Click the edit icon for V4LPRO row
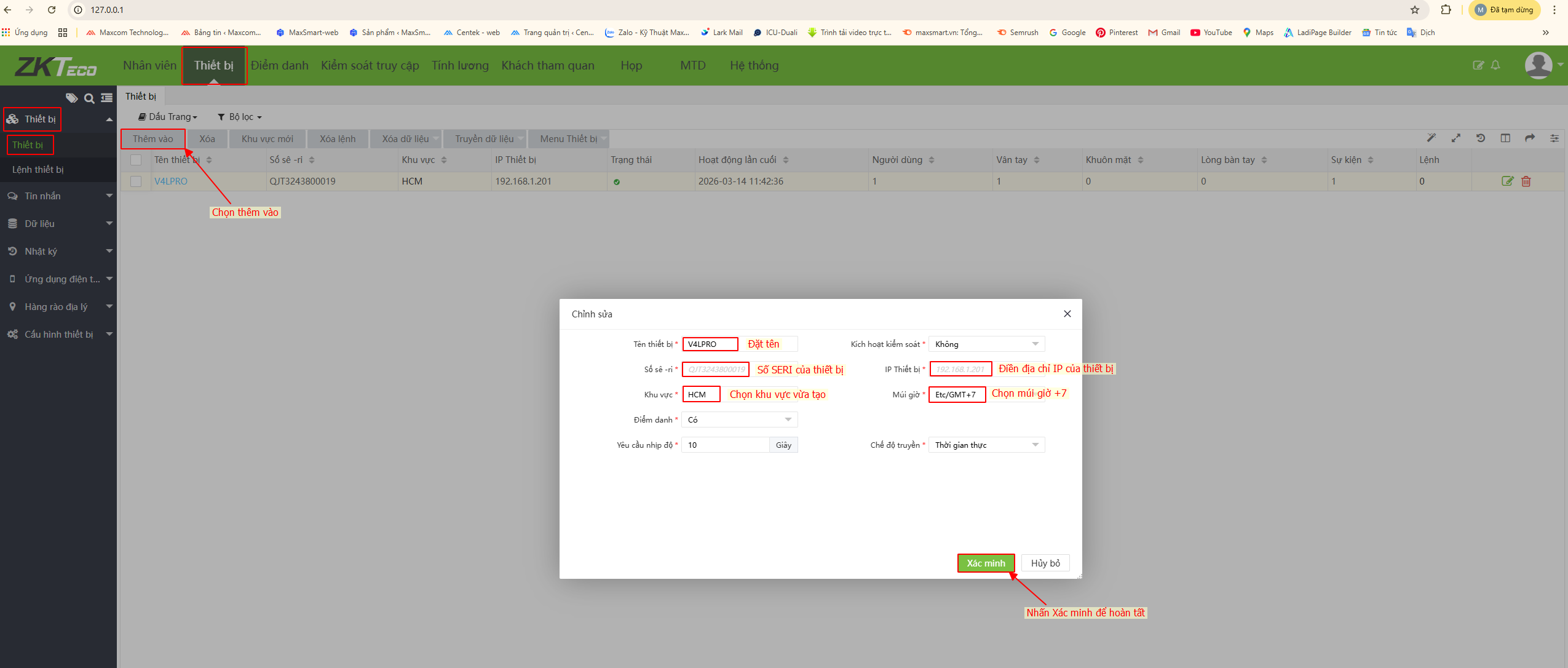 [1507, 181]
